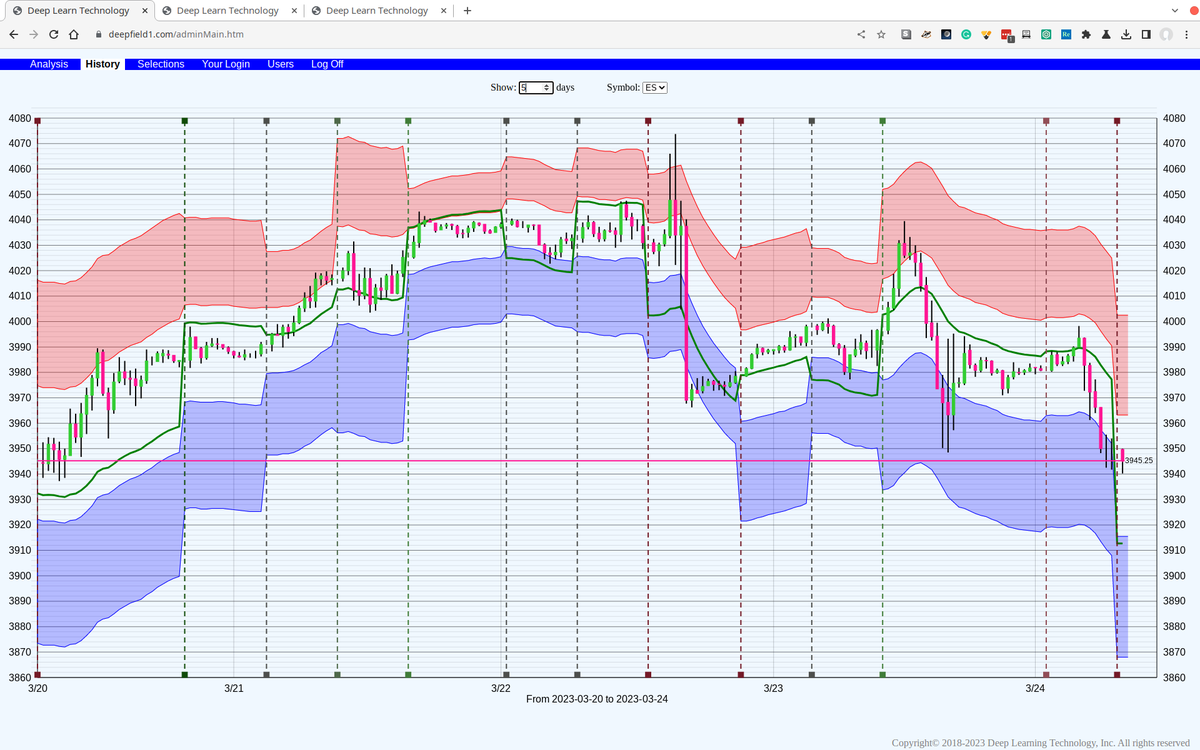
Task: Open the red extension with the badge
Action: pos(1007,35)
